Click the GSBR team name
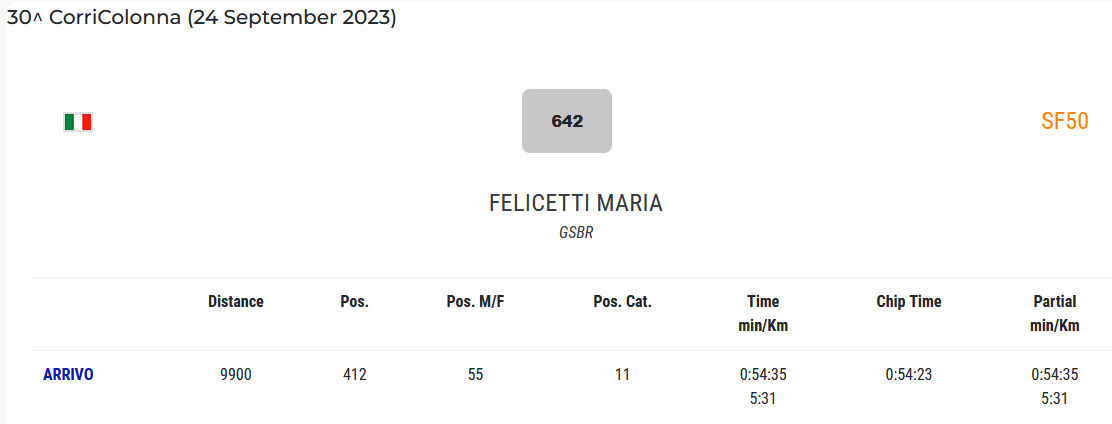The height and width of the screenshot is (424, 1112). pyautogui.click(x=576, y=233)
